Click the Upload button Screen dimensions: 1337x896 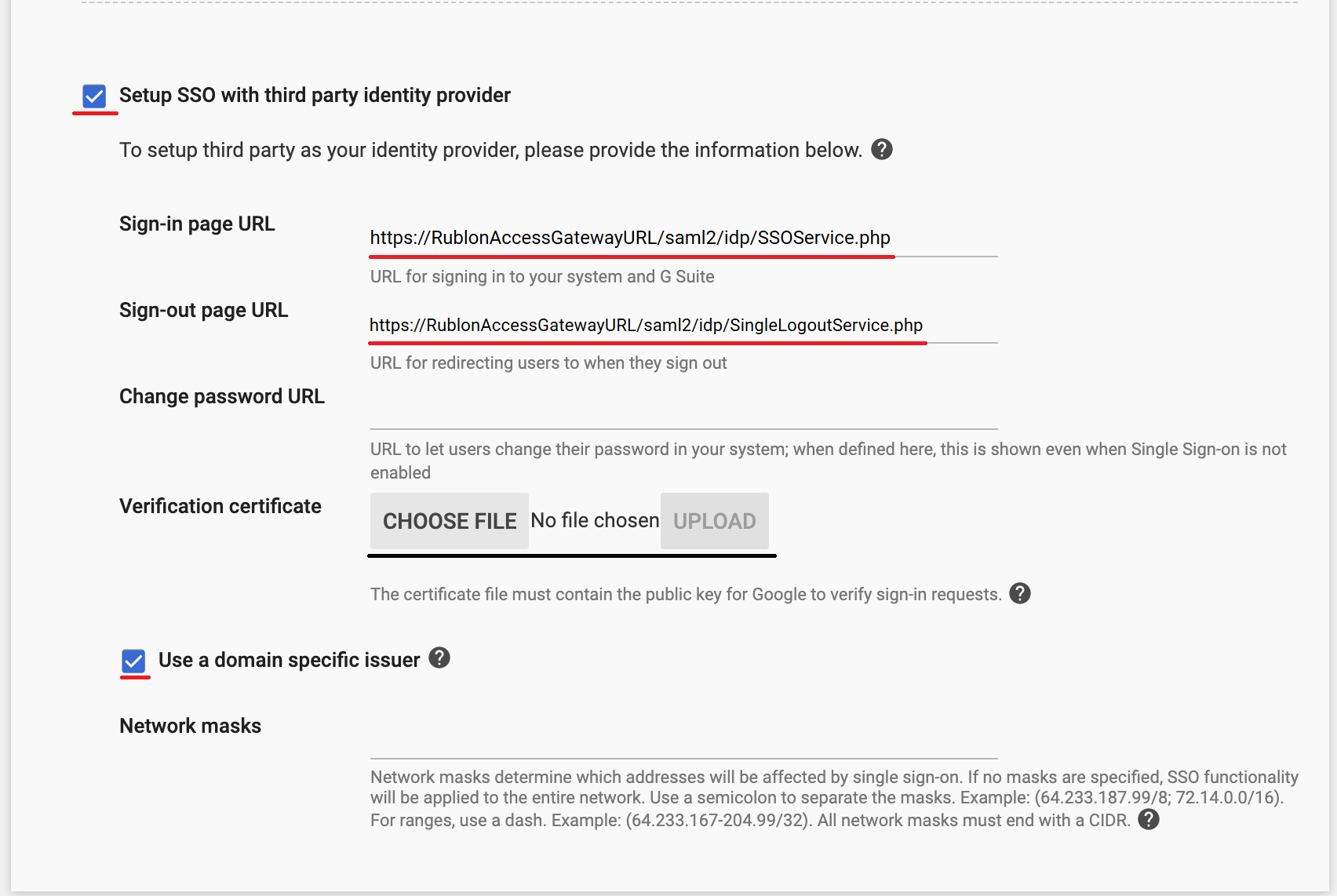pos(714,521)
